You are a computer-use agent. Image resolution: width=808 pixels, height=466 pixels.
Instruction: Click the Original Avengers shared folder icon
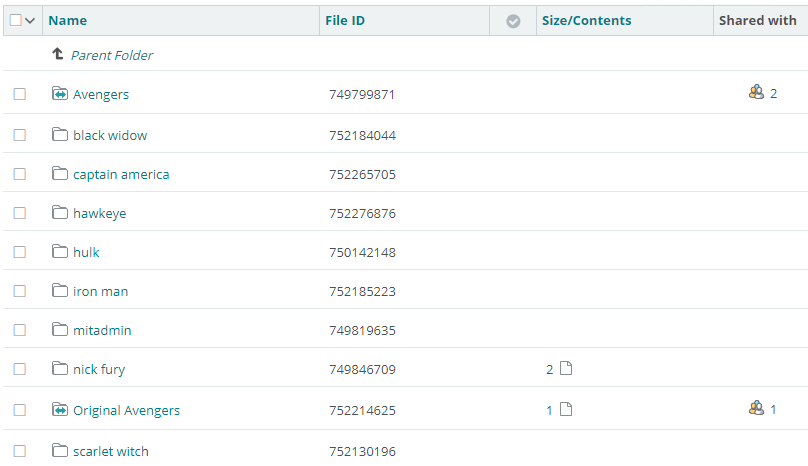pos(60,410)
